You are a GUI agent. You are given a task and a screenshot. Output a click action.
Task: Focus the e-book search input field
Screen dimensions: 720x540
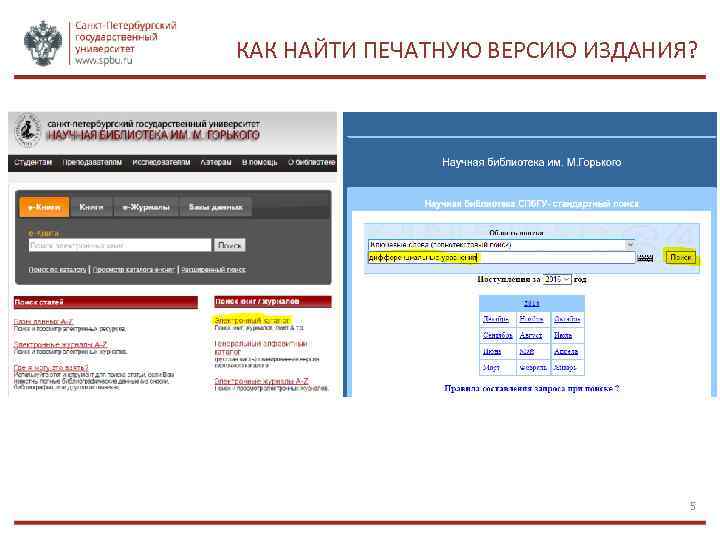click(x=120, y=245)
